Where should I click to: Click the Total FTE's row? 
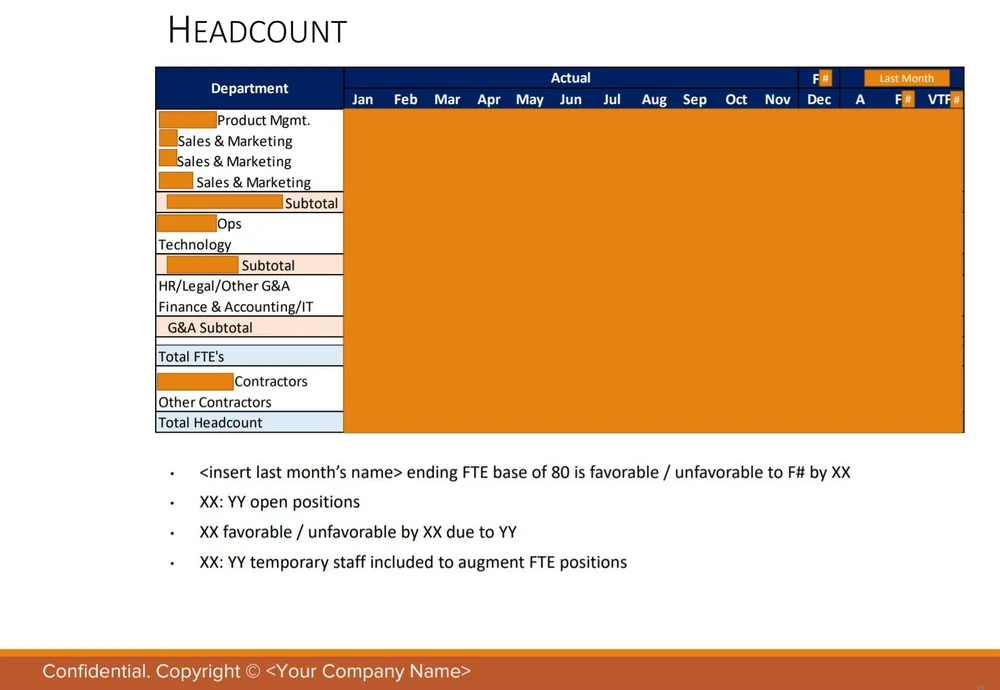249,356
